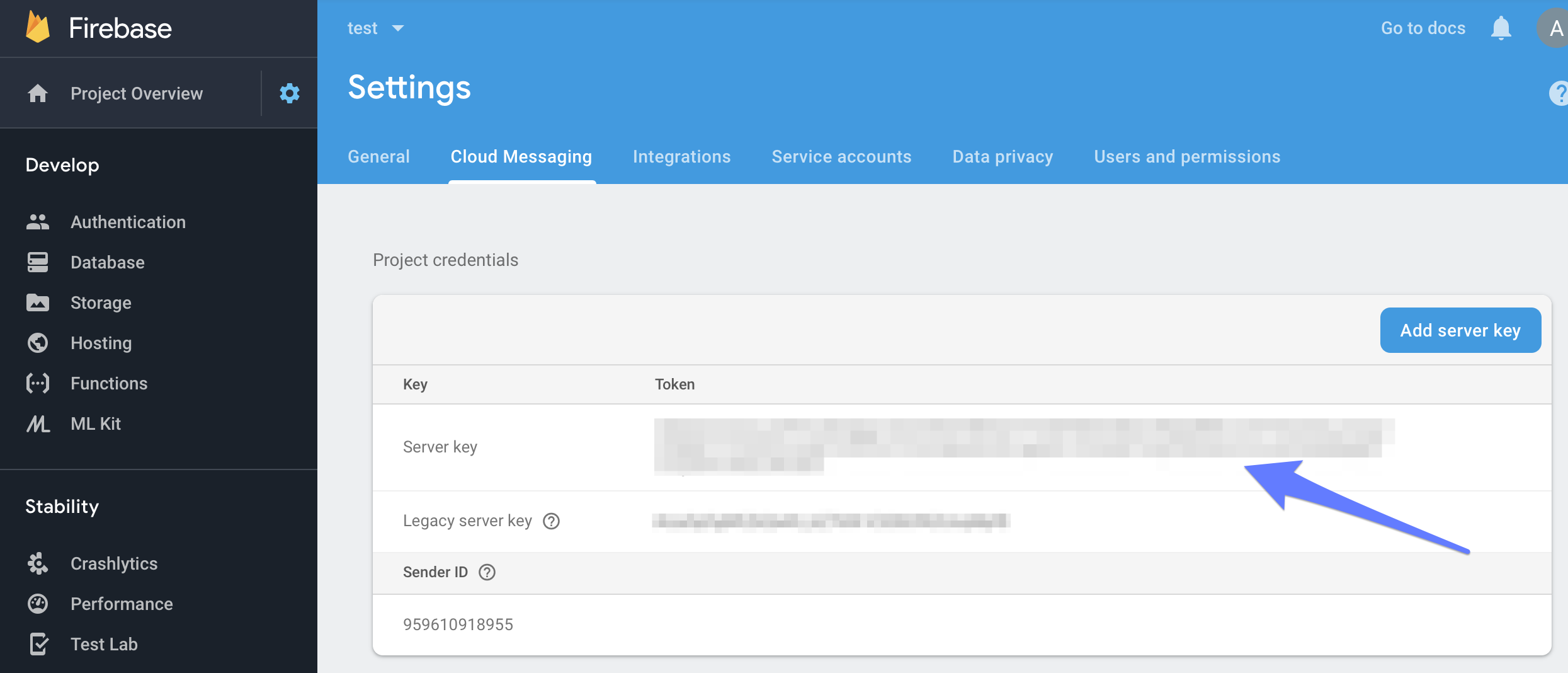The image size is (1568, 673).
Task: Switch to the General tab
Action: point(378,156)
